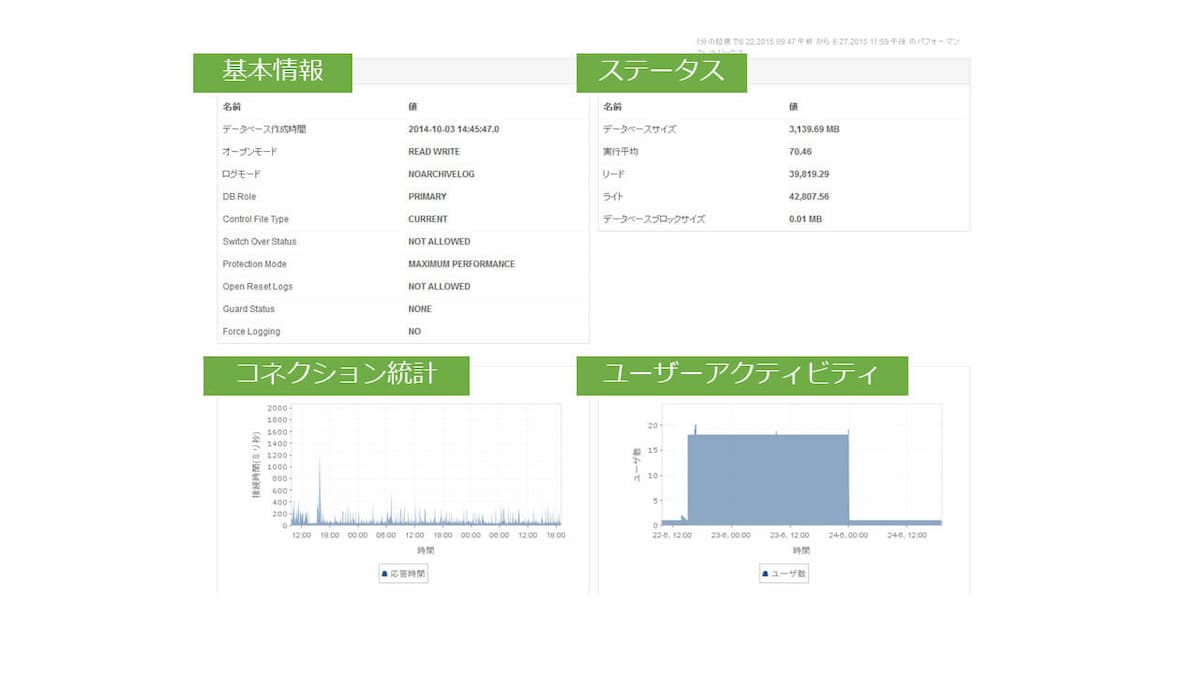
Task: Click the bell icon in ユーザ数 legend
Action: [x=766, y=573]
